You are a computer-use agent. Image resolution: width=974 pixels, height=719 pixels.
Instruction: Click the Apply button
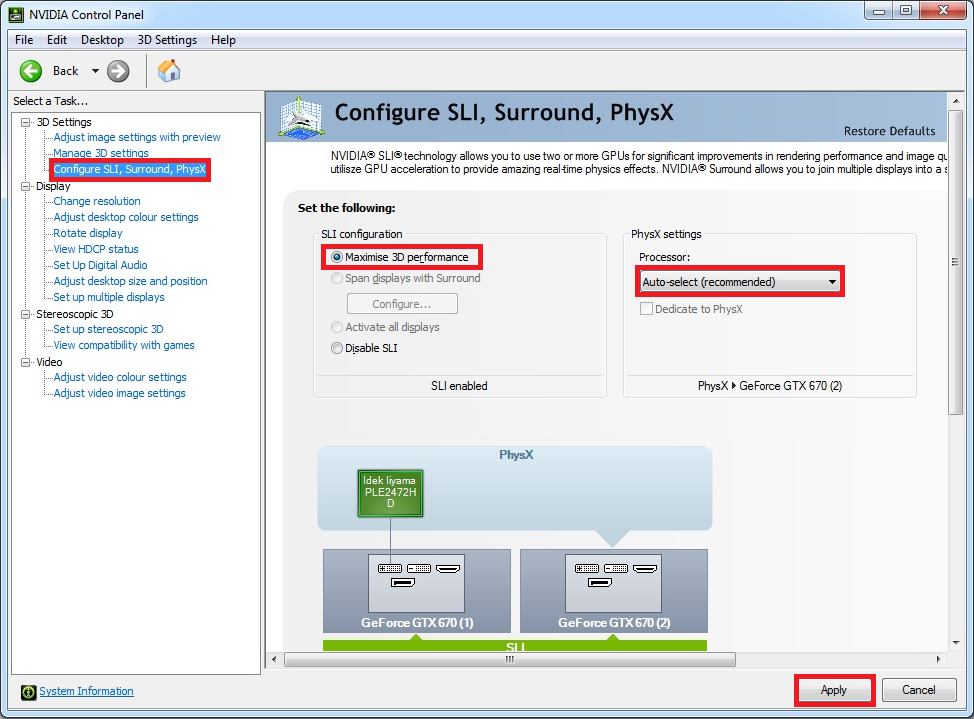coord(833,690)
